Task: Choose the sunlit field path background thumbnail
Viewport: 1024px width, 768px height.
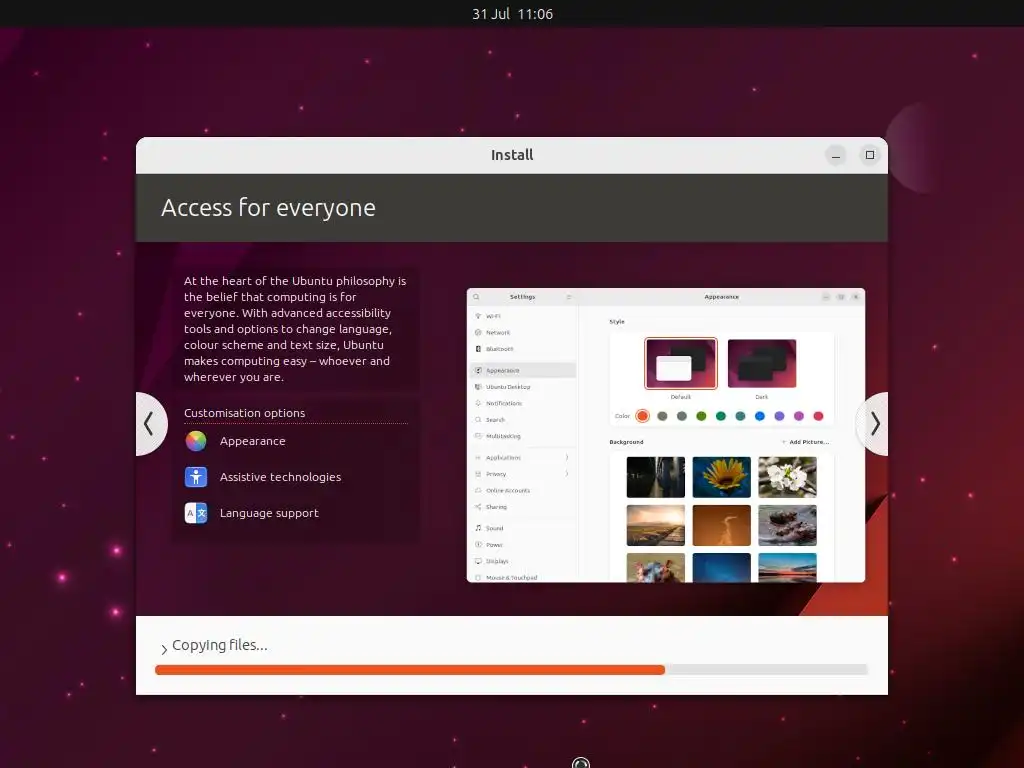Action: point(656,525)
